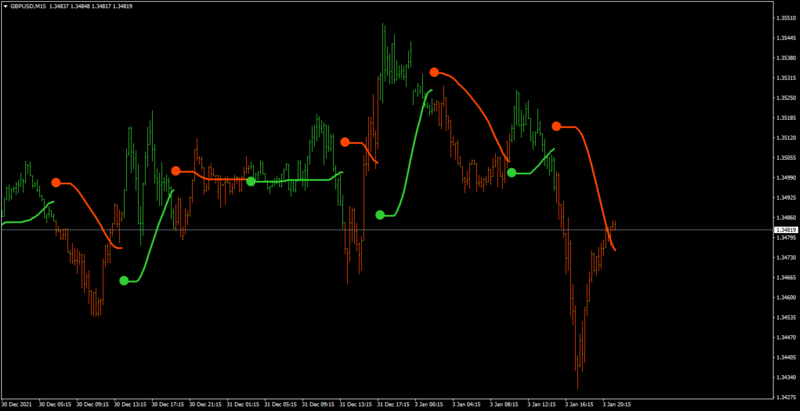800x411 pixels.
Task: Select the green dot above 31 Dec 17:15
Action: [380, 215]
